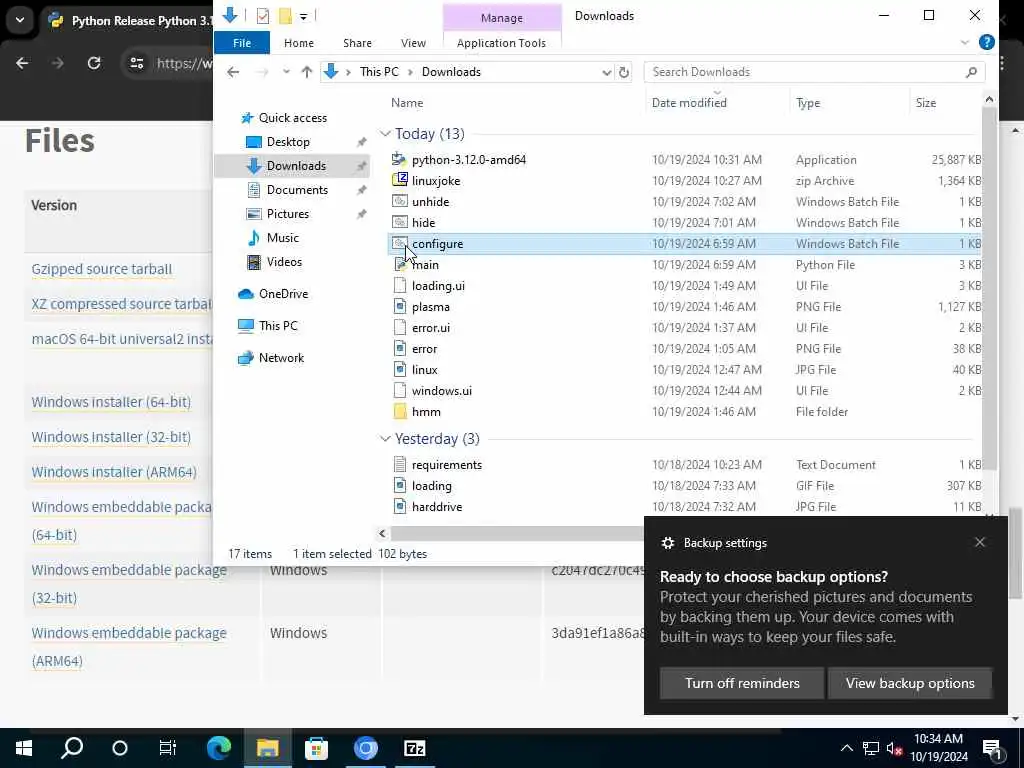Open the File menu tab
This screenshot has height=768, width=1024.
[242, 43]
